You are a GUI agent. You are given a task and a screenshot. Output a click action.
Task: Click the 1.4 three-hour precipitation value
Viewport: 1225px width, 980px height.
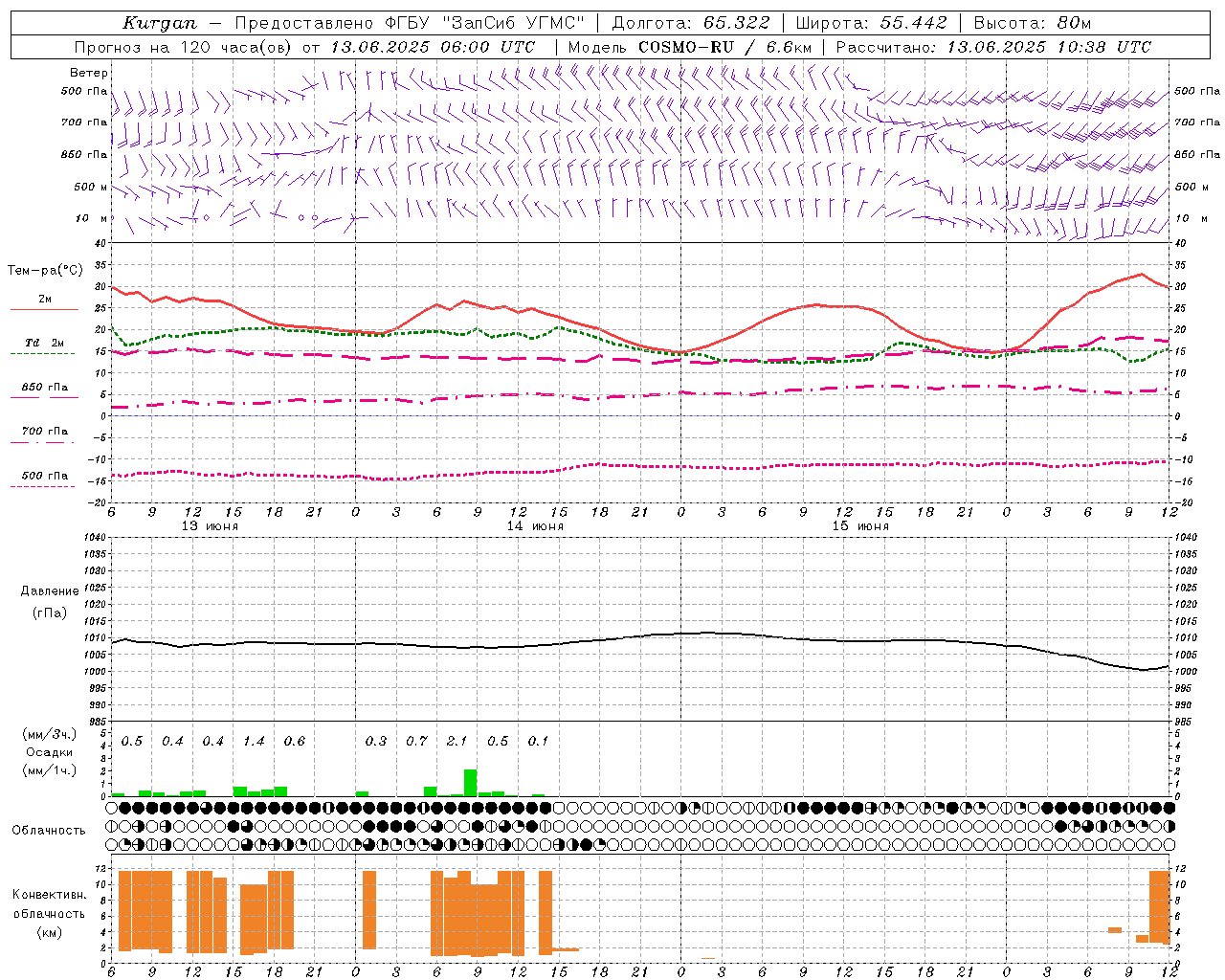[254, 742]
